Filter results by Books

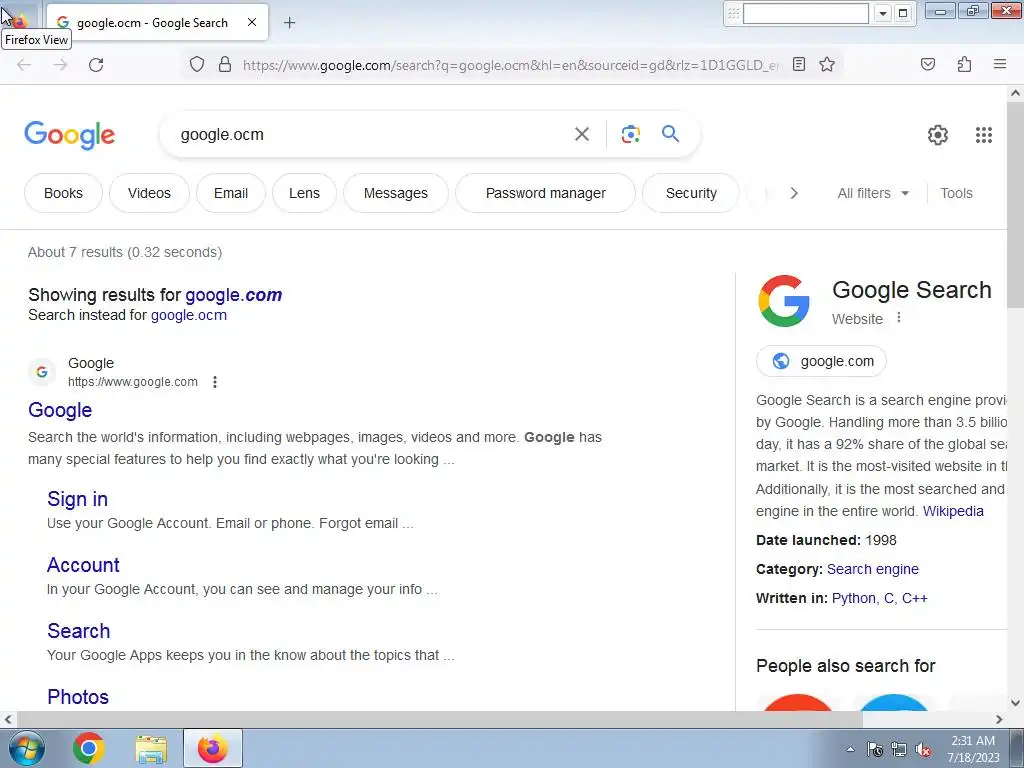click(63, 193)
